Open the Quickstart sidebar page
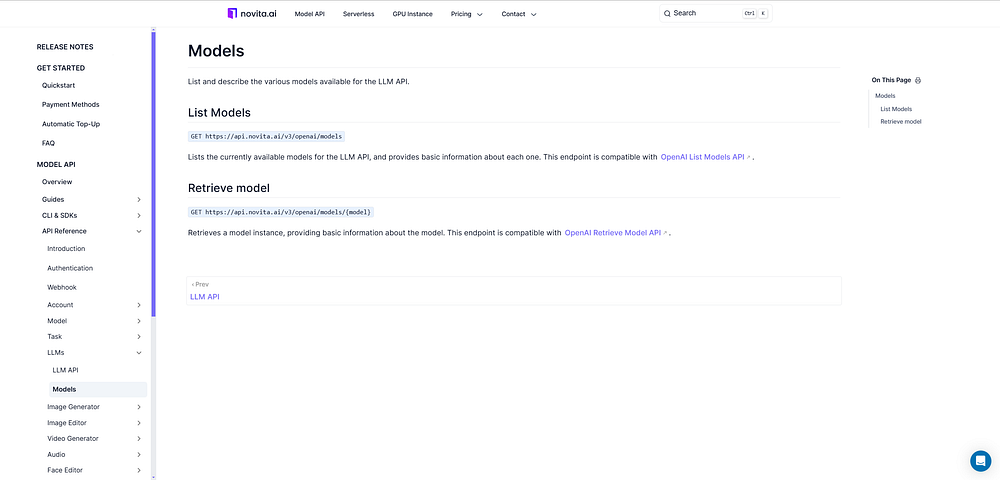The height and width of the screenshot is (480, 1000). (59, 85)
